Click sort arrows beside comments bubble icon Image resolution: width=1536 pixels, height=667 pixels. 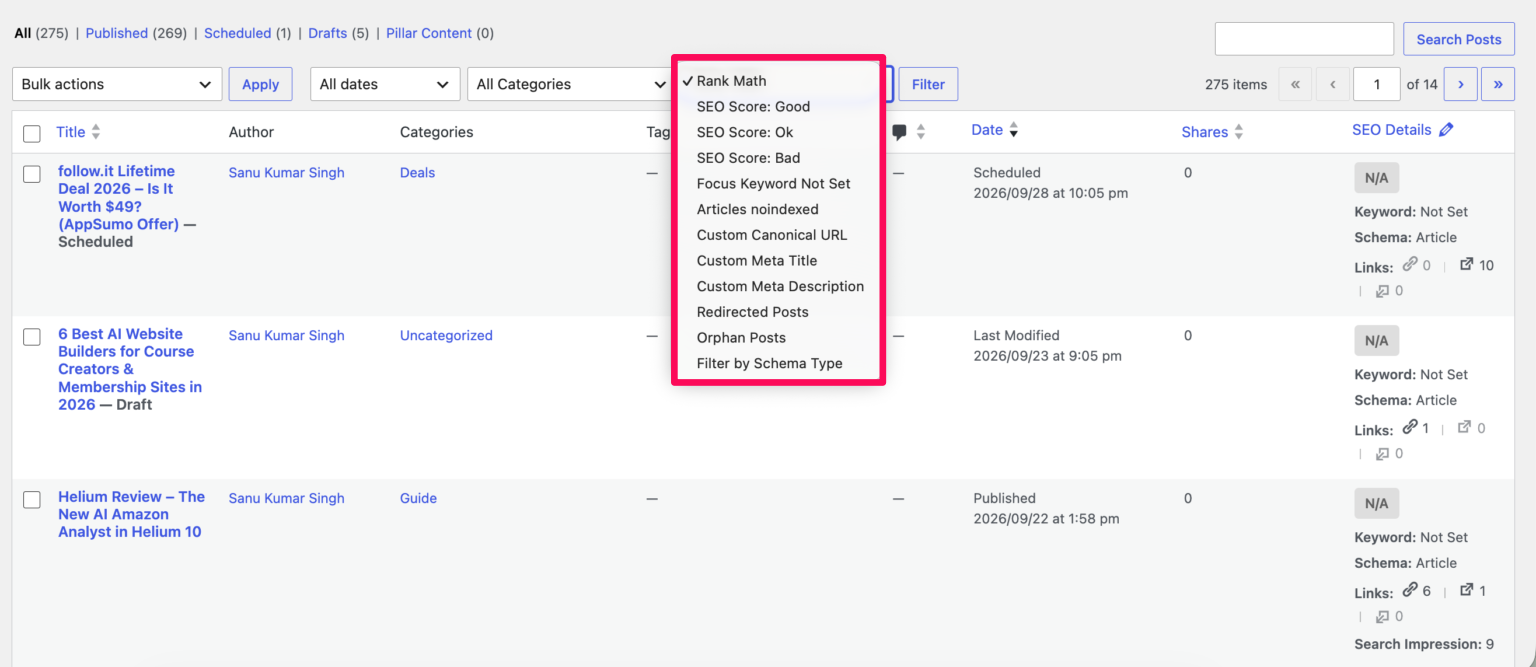(x=921, y=132)
